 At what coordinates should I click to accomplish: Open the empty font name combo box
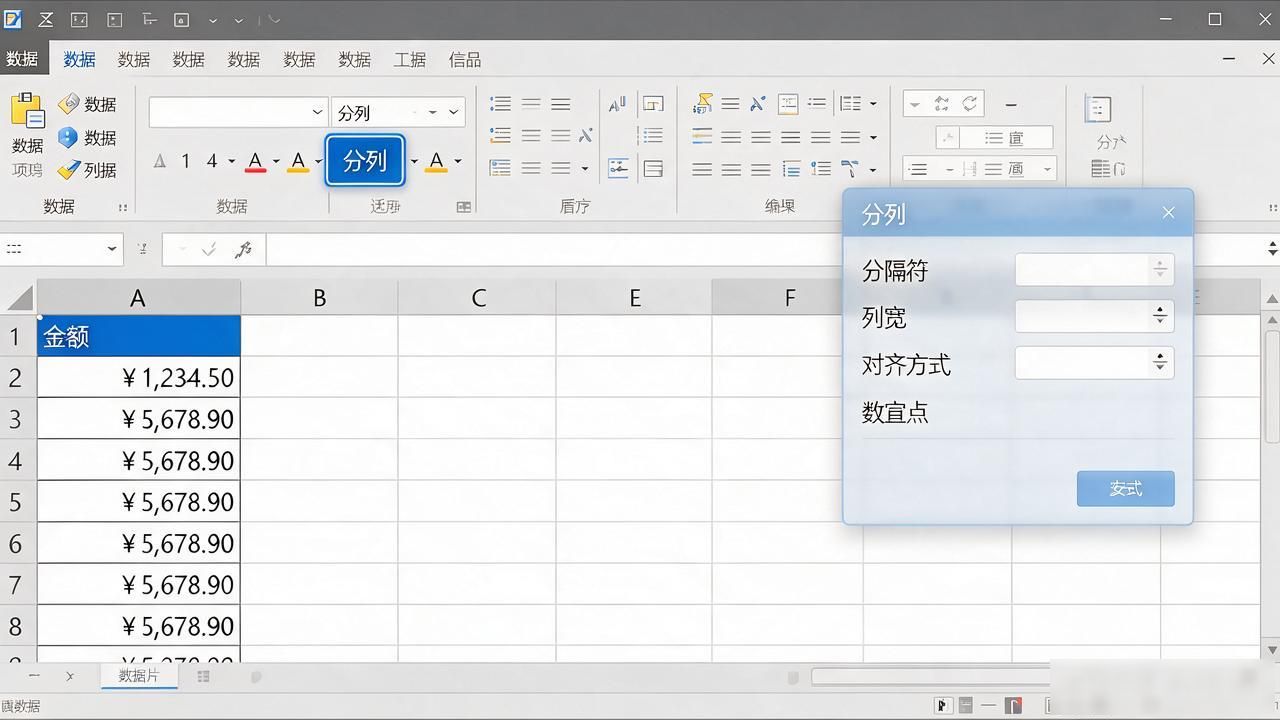(x=238, y=112)
